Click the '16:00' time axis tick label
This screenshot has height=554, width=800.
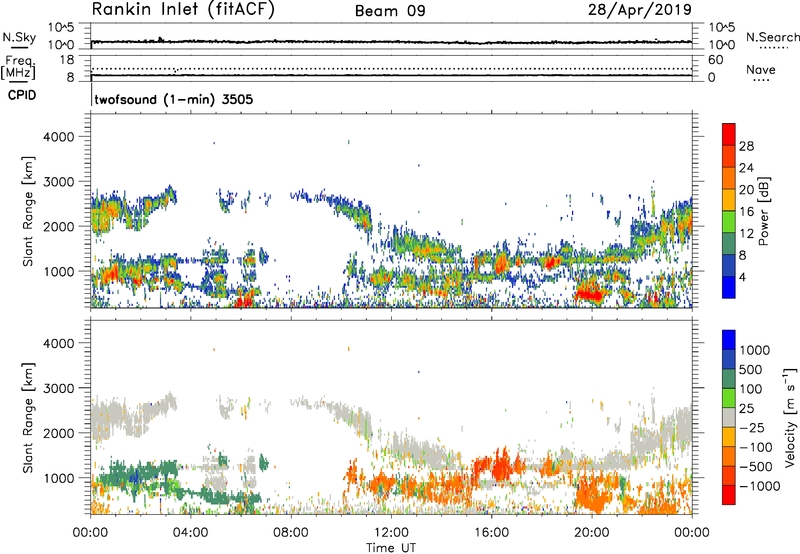(x=491, y=533)
